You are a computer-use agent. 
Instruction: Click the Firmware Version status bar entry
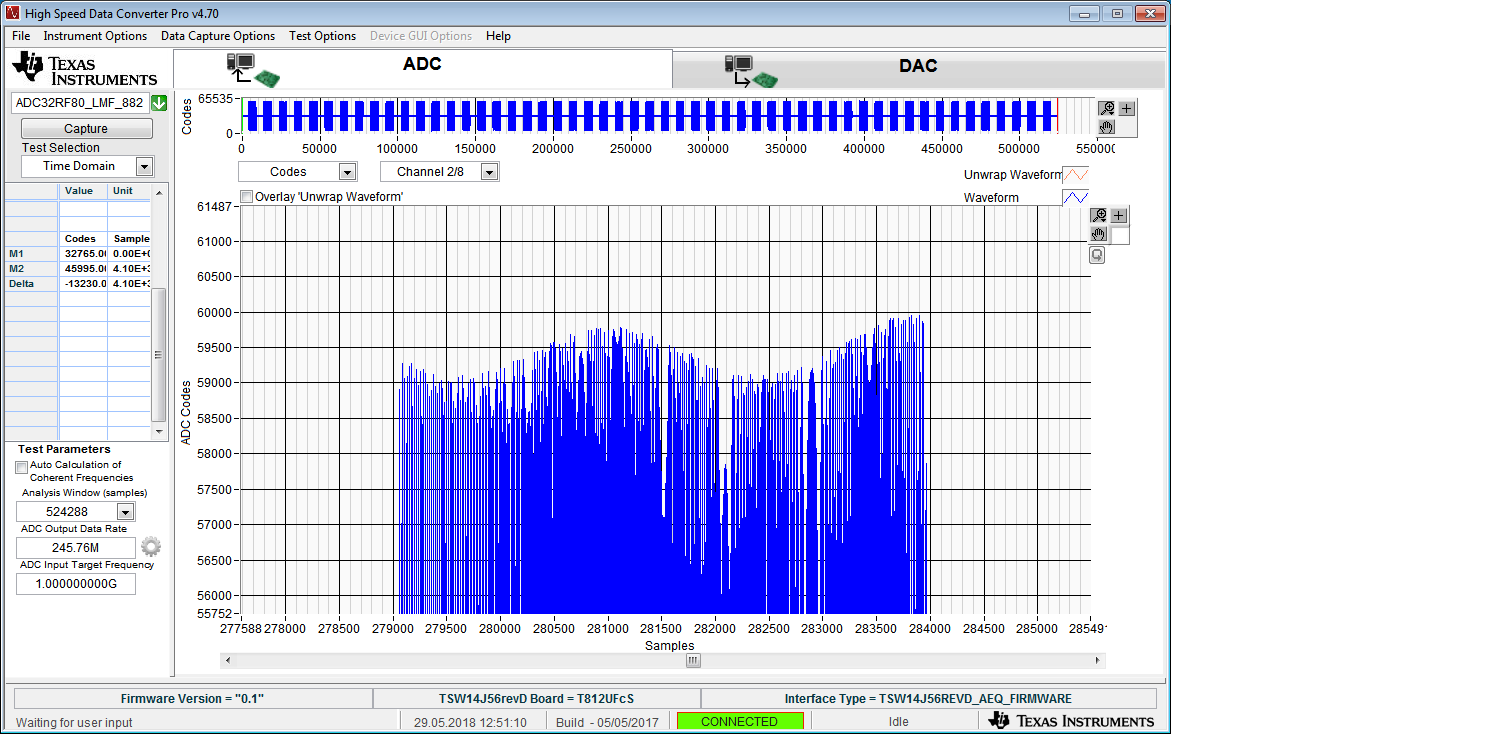(x=193, y=699)
